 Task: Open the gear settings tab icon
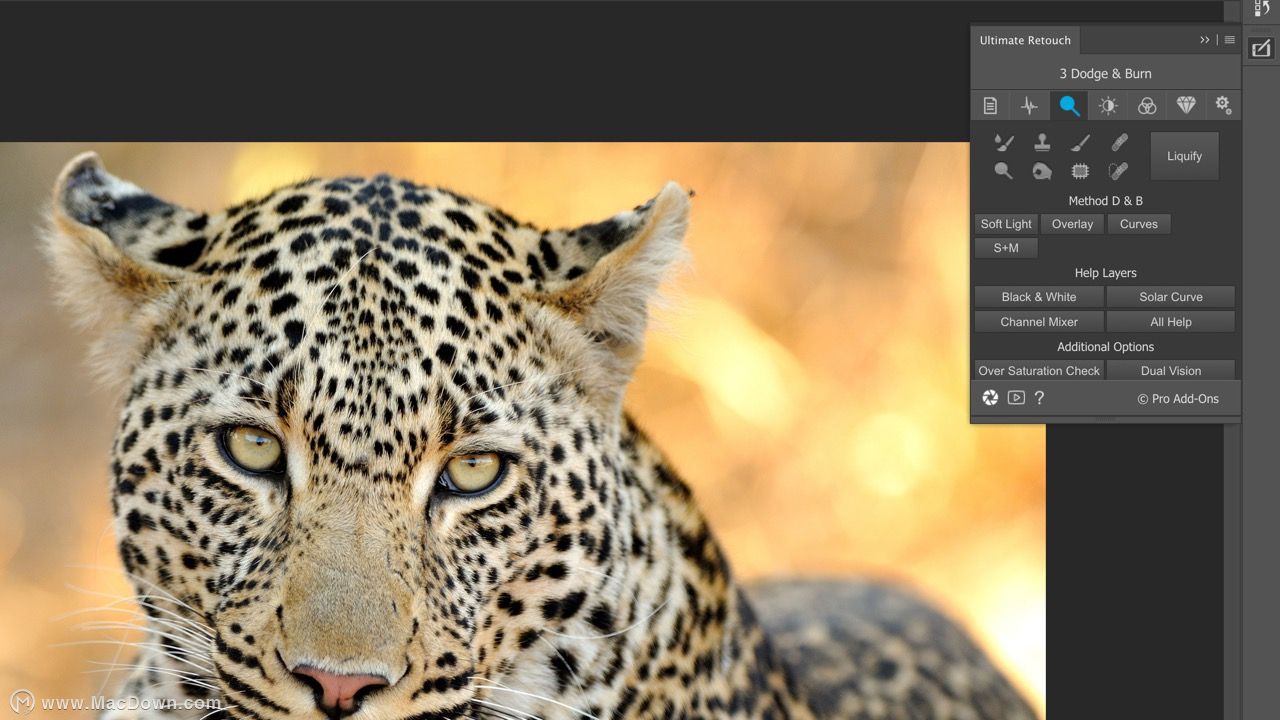1223,104
